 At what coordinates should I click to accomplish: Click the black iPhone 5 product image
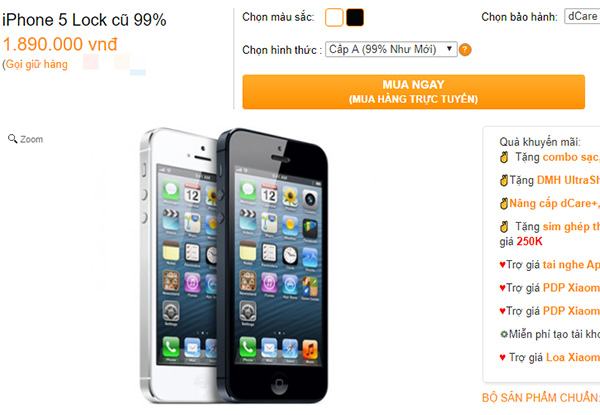tap(272, 265)
